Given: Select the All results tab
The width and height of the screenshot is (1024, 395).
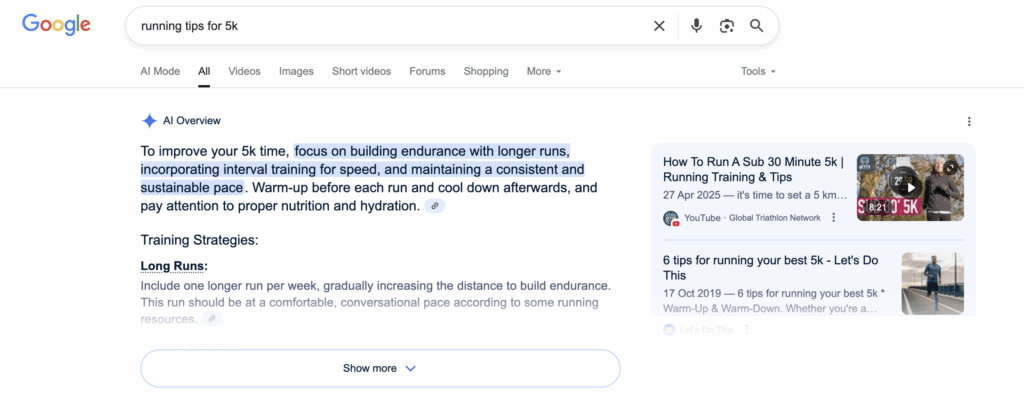Looking at the screenshot, I should click(204, 71).
